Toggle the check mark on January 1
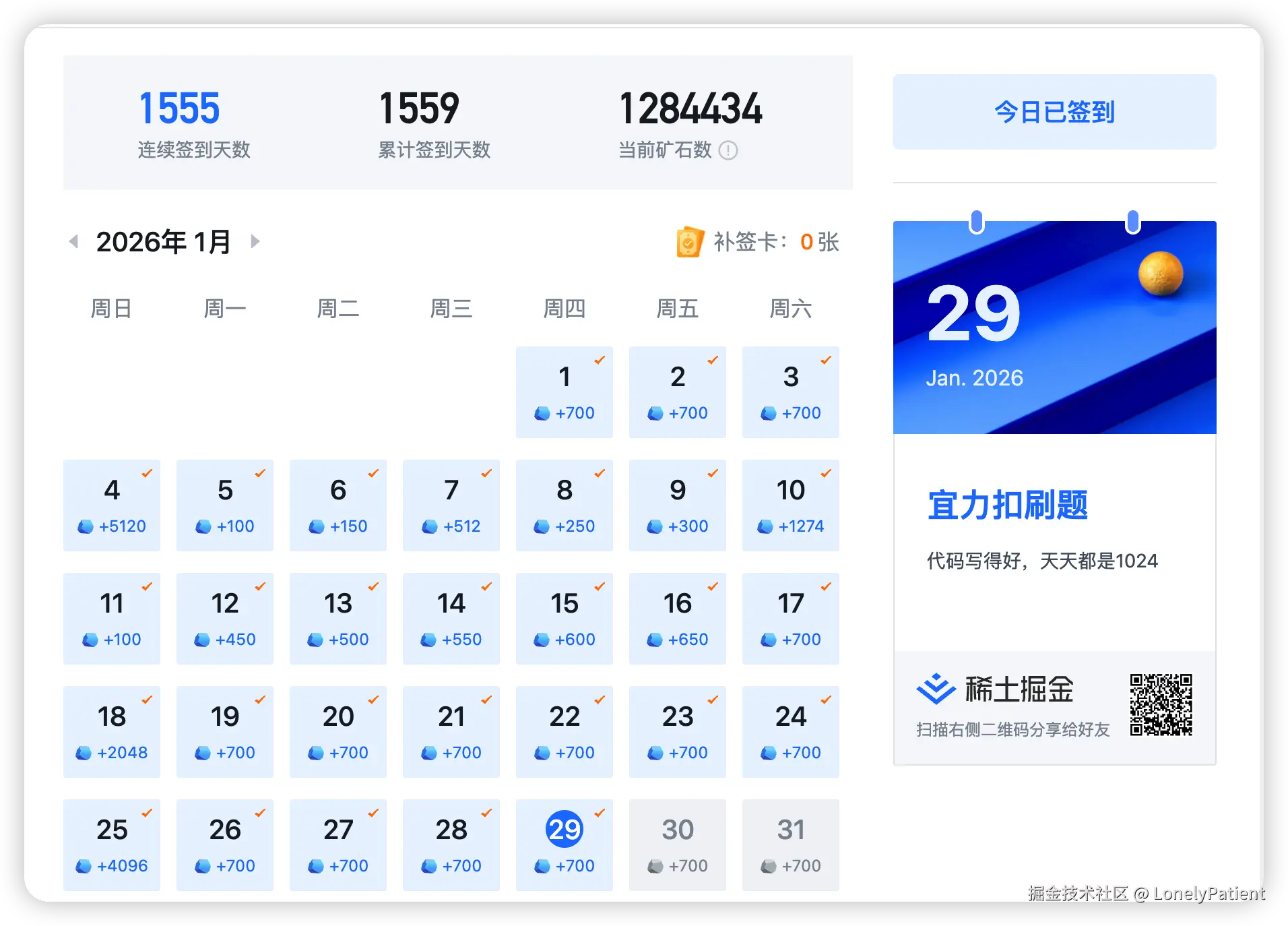Image resolution: width=1288 pixels, height=926 pixels. coord(600,360)
